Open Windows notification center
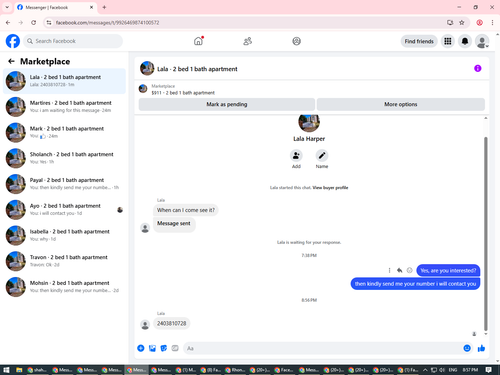The image size is (500, 375). (x=488, y=370)
